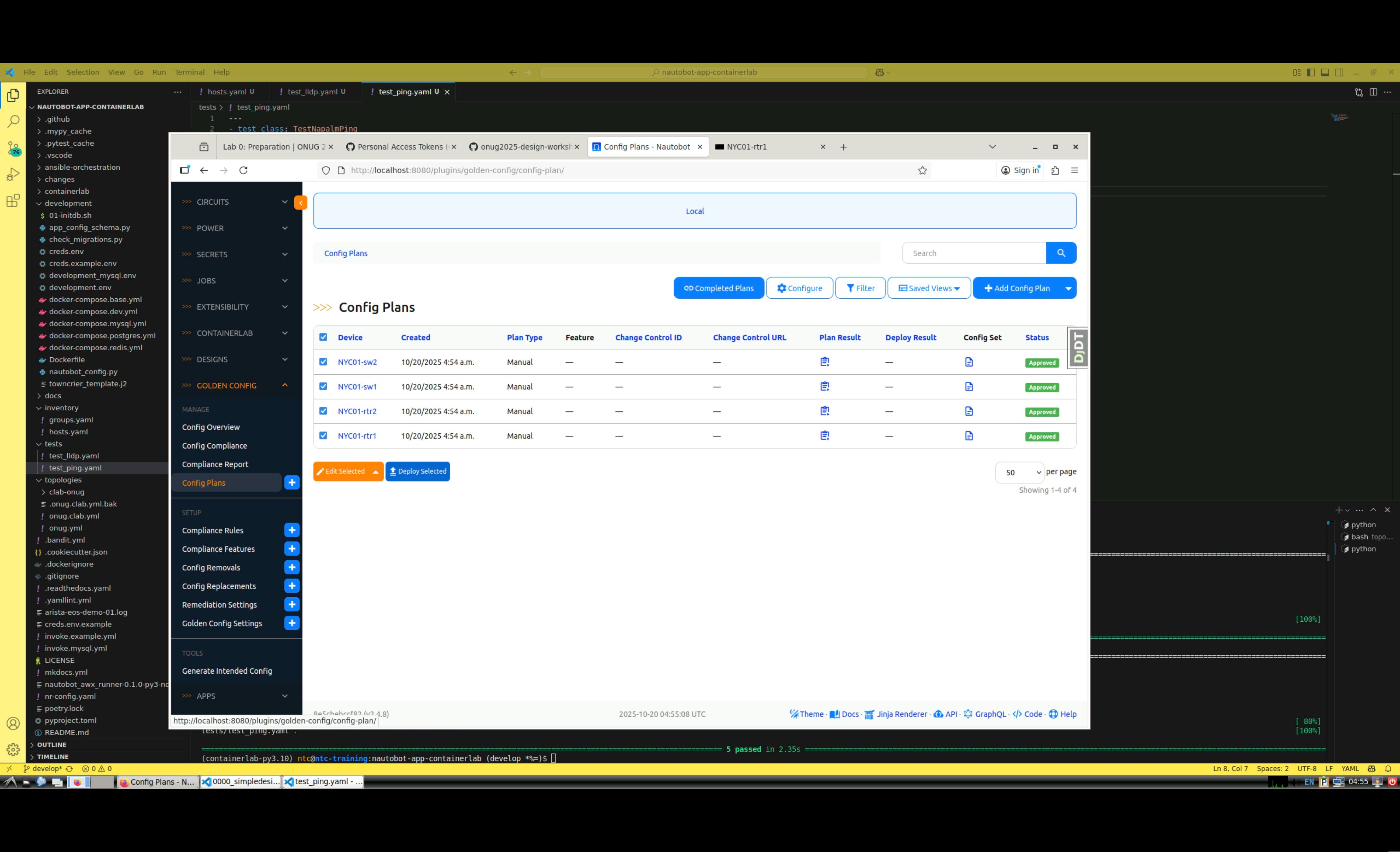
Task: Open the NYC01-rtr2 device link
Action: [357, 411]
